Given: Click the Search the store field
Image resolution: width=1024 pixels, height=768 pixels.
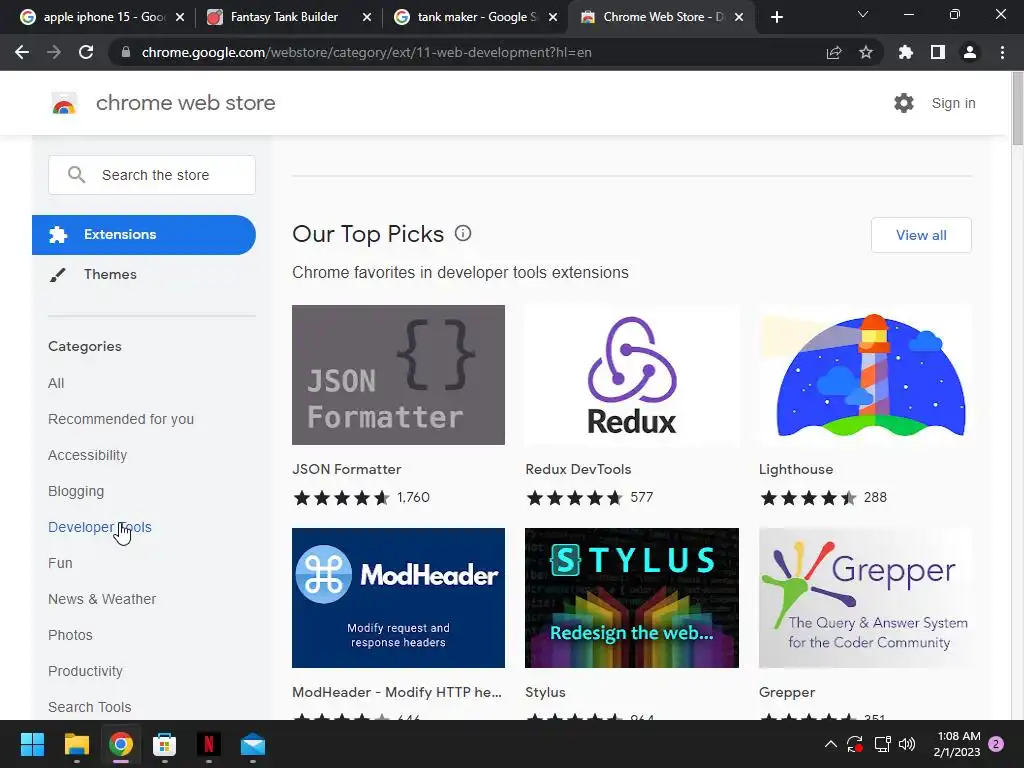Looking at the screenshot, I should (152, 175).
